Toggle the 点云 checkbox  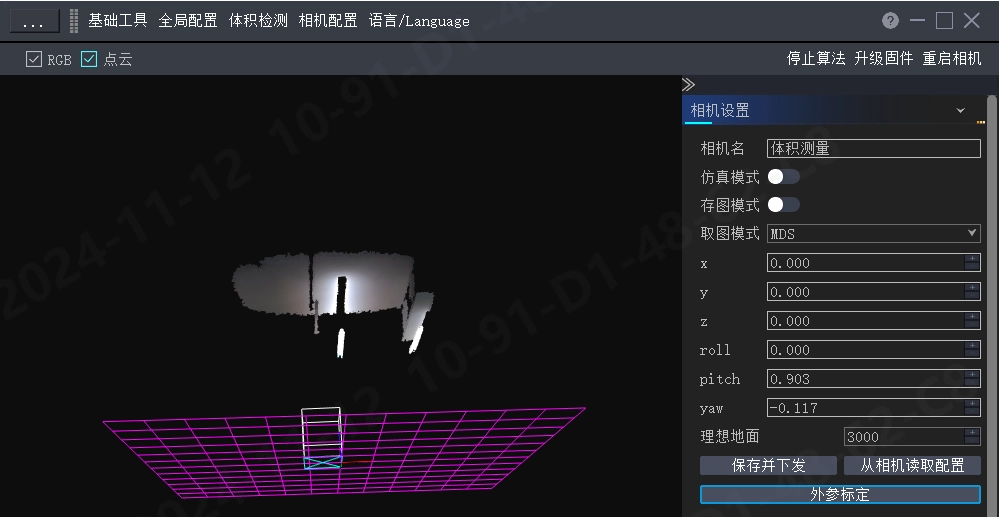tap(89, 59)
